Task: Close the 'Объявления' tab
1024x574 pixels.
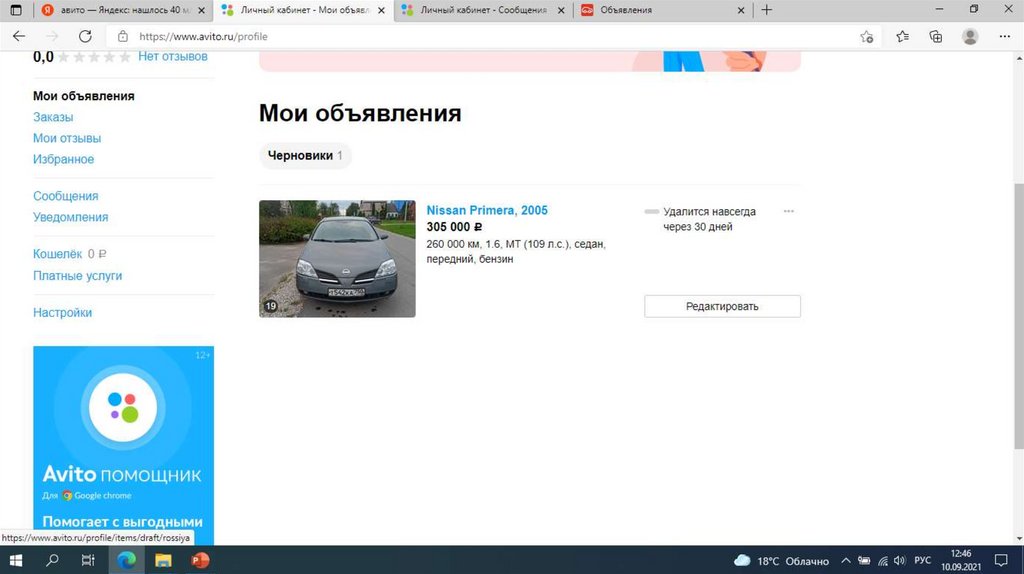Action: [x=741, y=10]
